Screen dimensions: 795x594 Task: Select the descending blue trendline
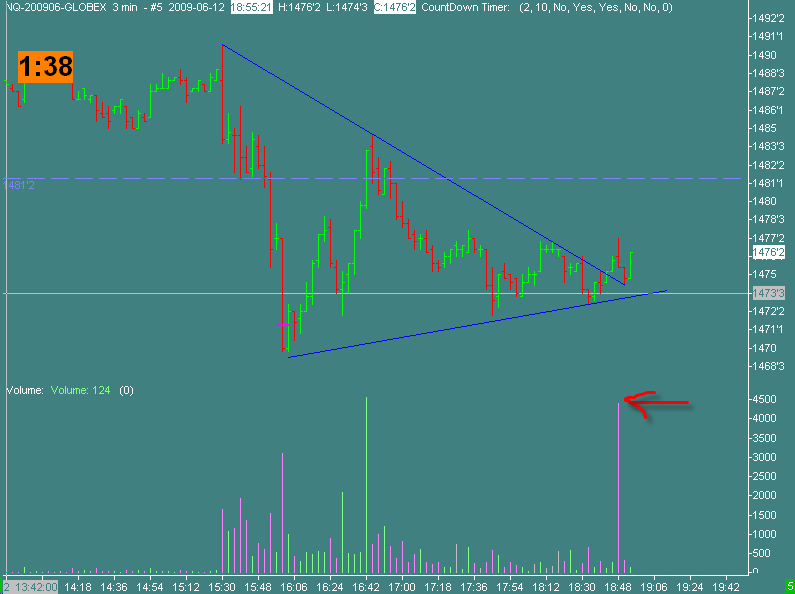click(x=423, y=165)
